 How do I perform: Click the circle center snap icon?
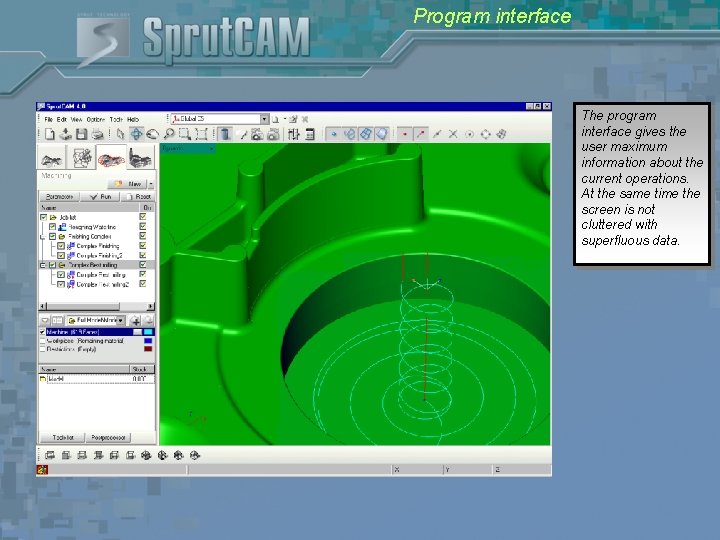[x=469, y=134]
